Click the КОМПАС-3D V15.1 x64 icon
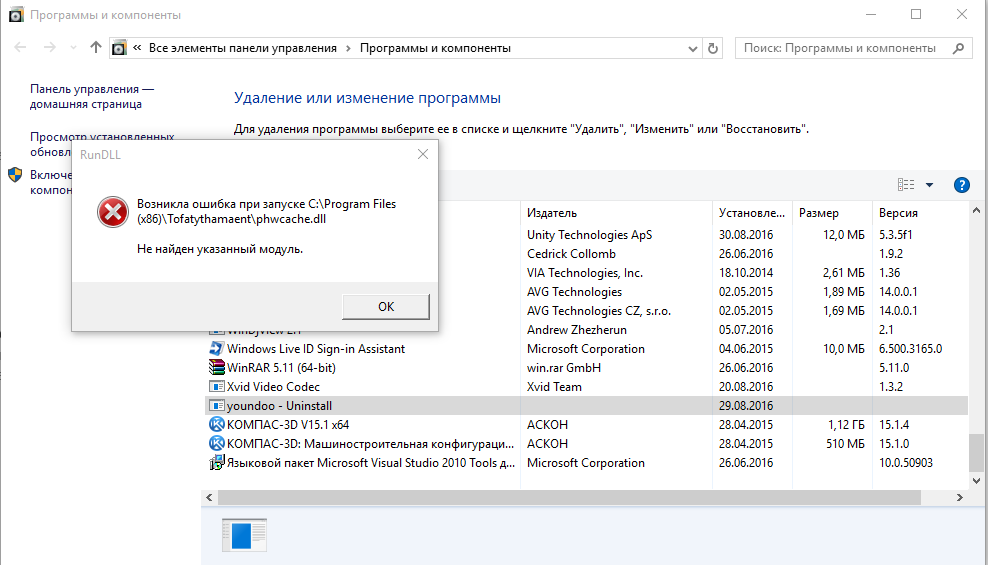Image resolution: width=988 pixels, height=565 pixels. pos(216,424)
